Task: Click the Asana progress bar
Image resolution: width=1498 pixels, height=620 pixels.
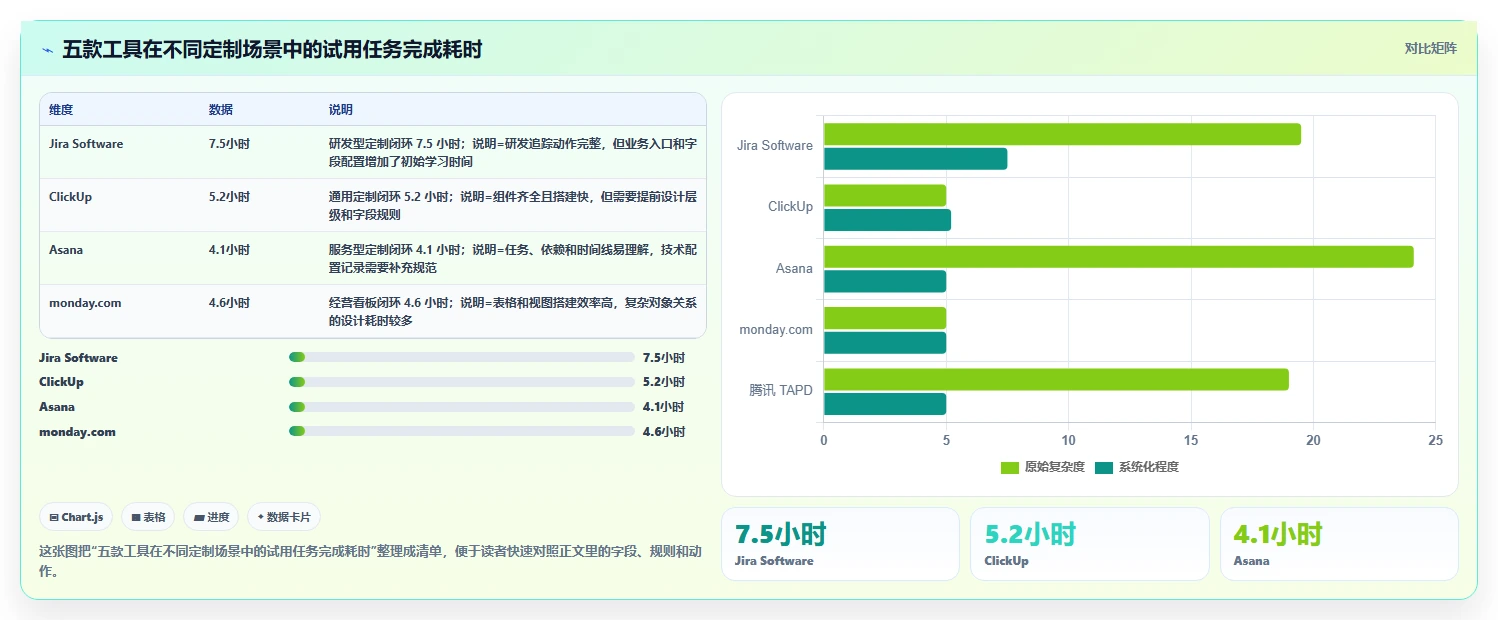Action: [461, 406]
